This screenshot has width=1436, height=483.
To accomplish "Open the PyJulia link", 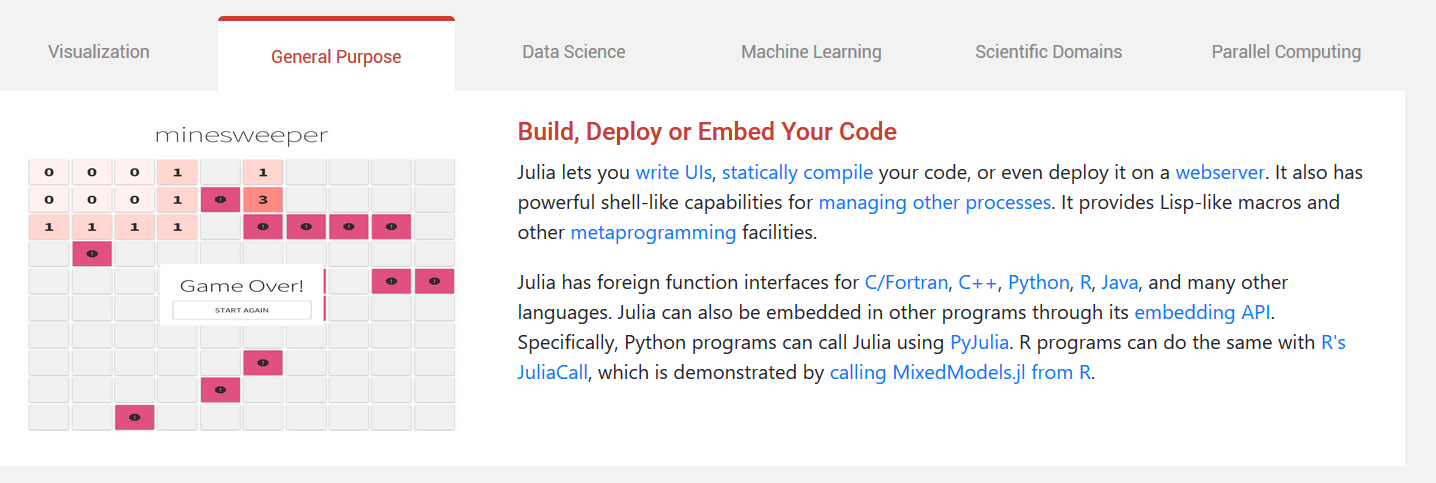I will click(979, 342).
